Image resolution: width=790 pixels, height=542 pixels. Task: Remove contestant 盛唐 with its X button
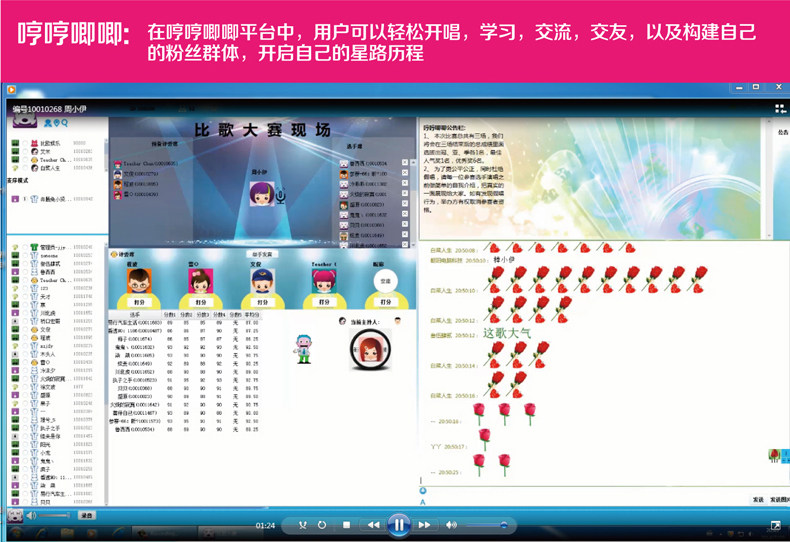point(405,204)
